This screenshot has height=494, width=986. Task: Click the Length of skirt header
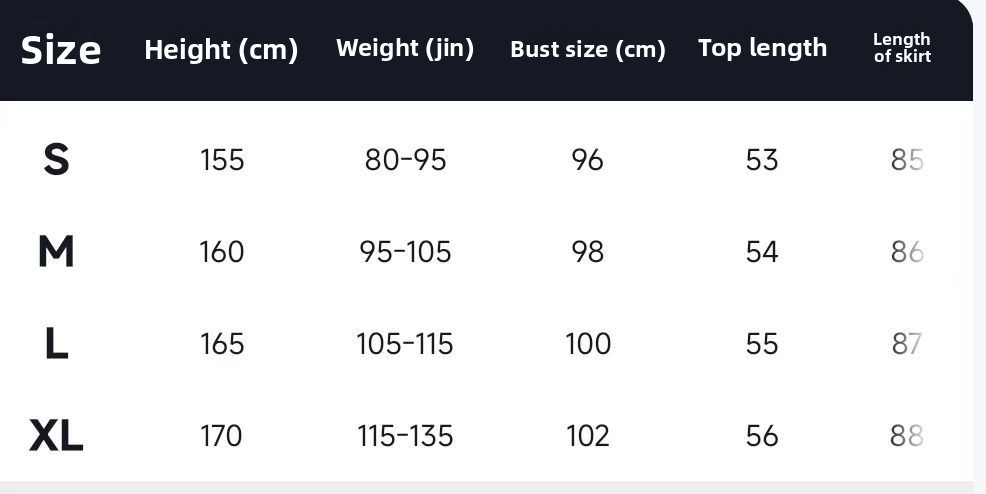902,48
